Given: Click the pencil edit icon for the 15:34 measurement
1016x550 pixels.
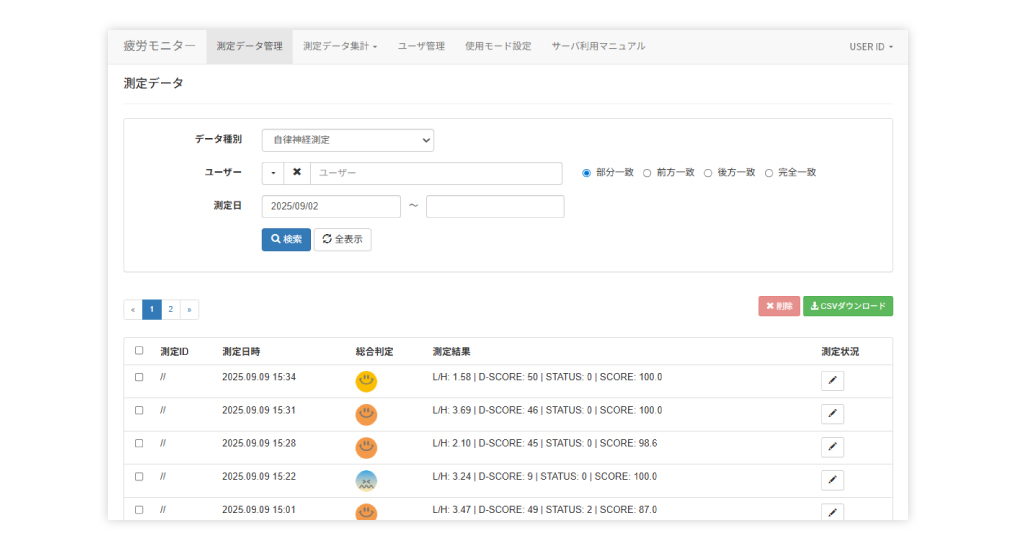Looking at the screenshot, I should pos(832,381).
